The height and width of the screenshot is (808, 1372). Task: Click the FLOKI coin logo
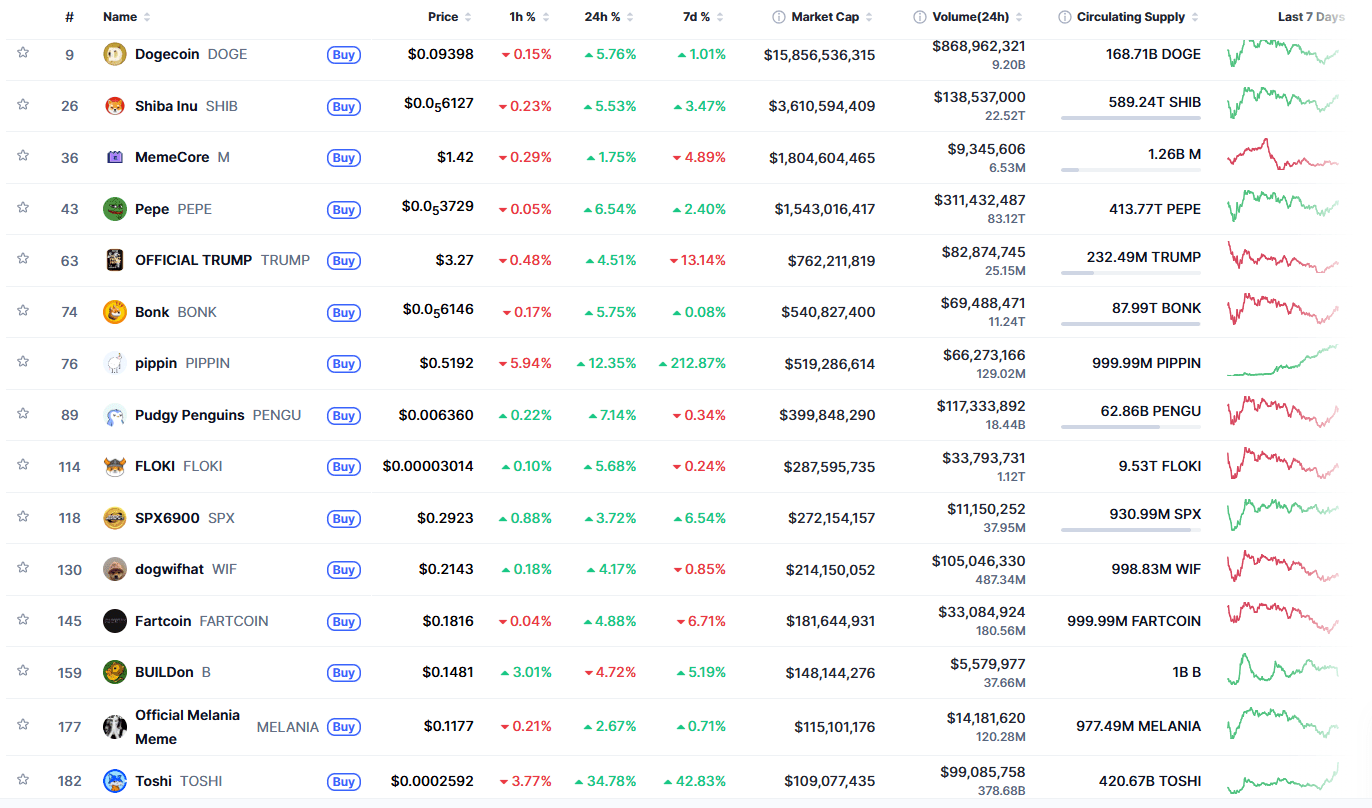coord(113,466)
